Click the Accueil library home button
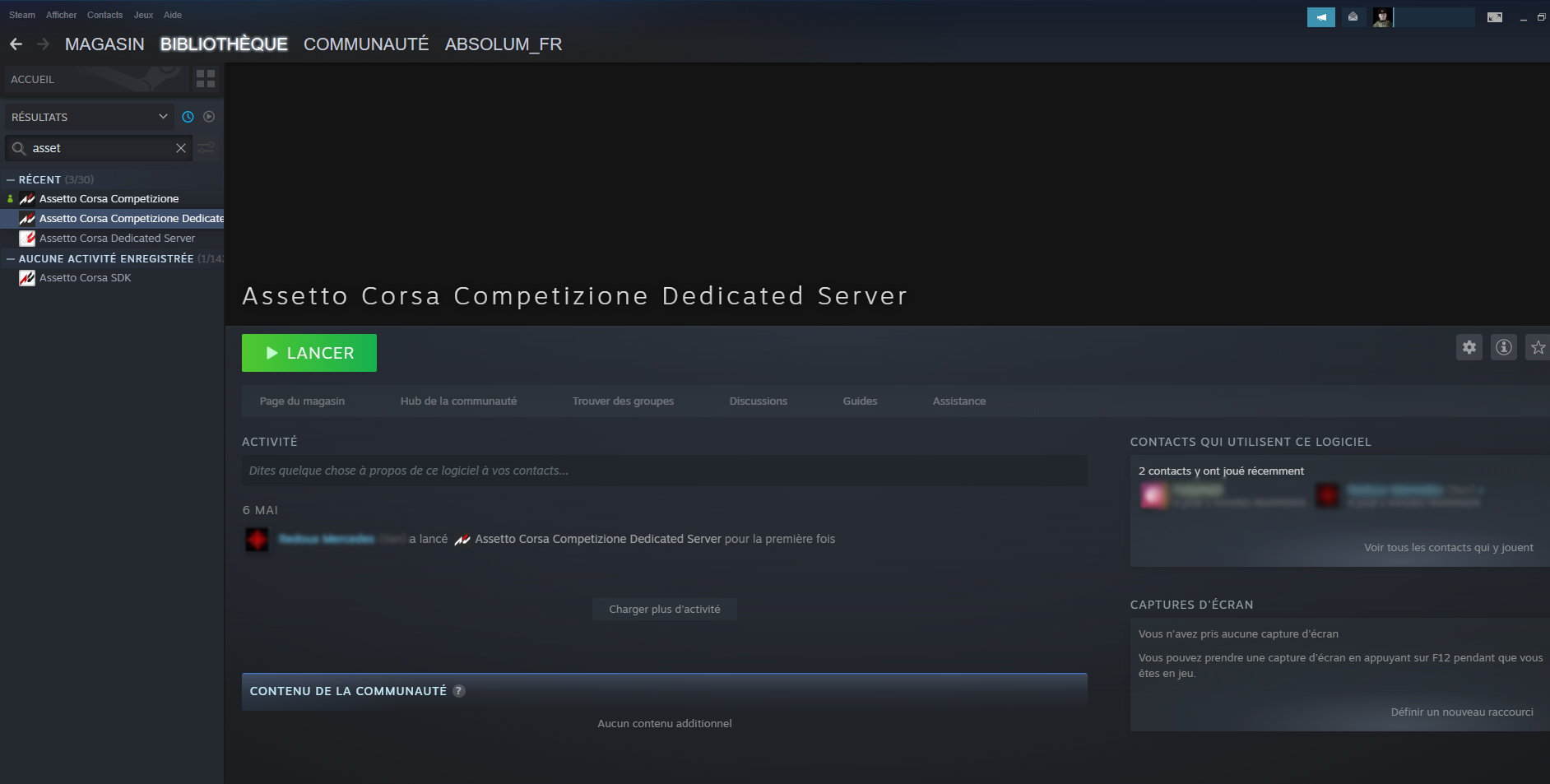 point(97,79)
